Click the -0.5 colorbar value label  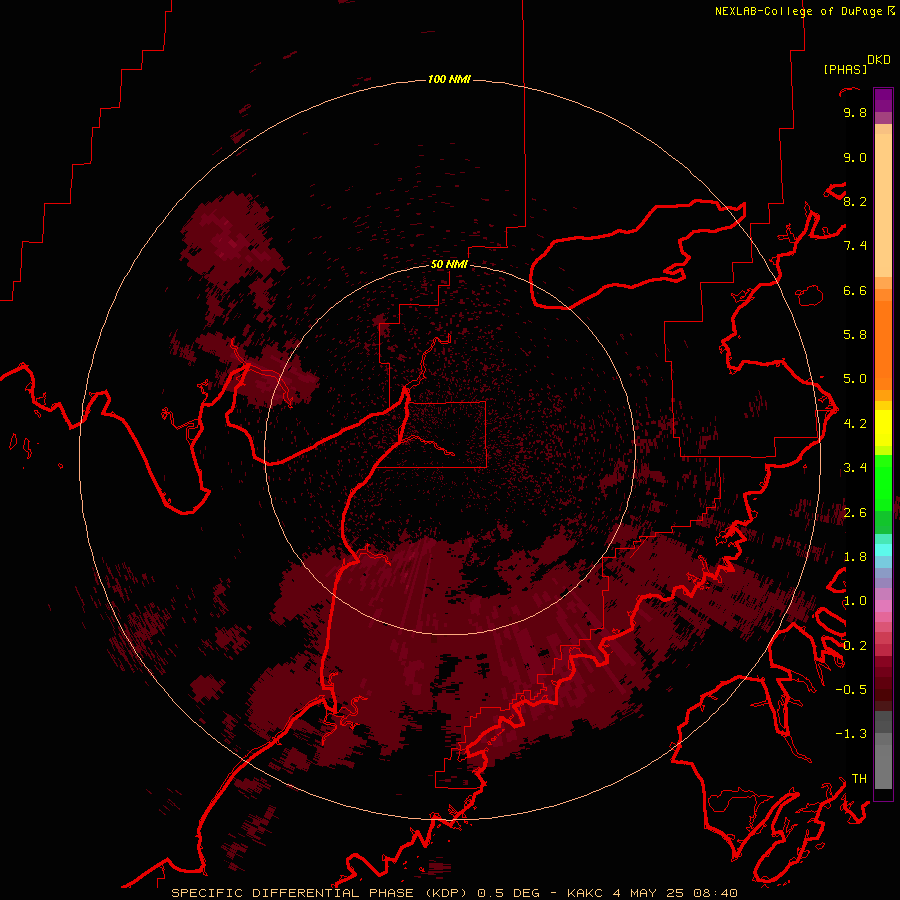tap(851, 690)
